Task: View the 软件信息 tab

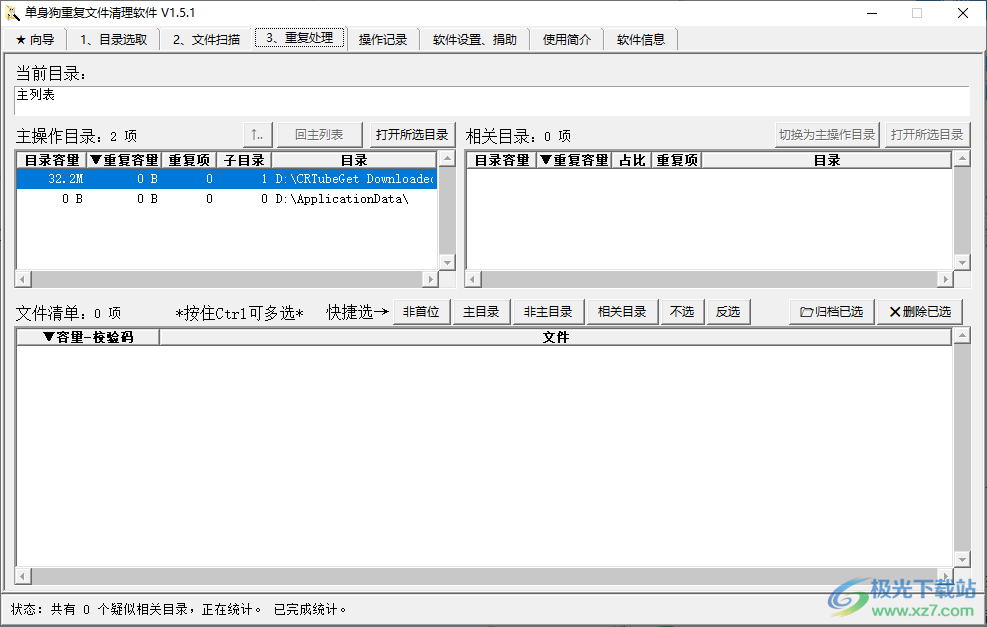Action: pos(640,38)
